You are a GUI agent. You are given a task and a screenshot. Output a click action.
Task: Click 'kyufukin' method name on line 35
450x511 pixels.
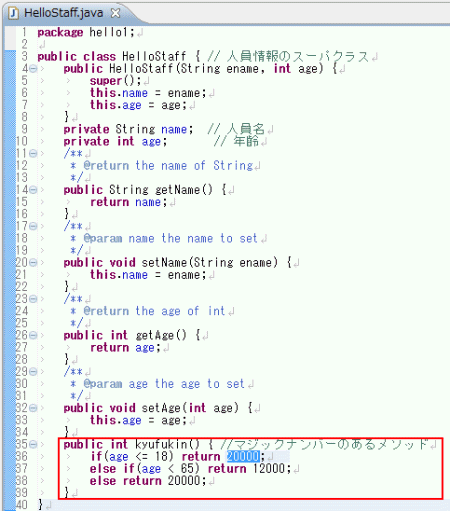[161, 444]
